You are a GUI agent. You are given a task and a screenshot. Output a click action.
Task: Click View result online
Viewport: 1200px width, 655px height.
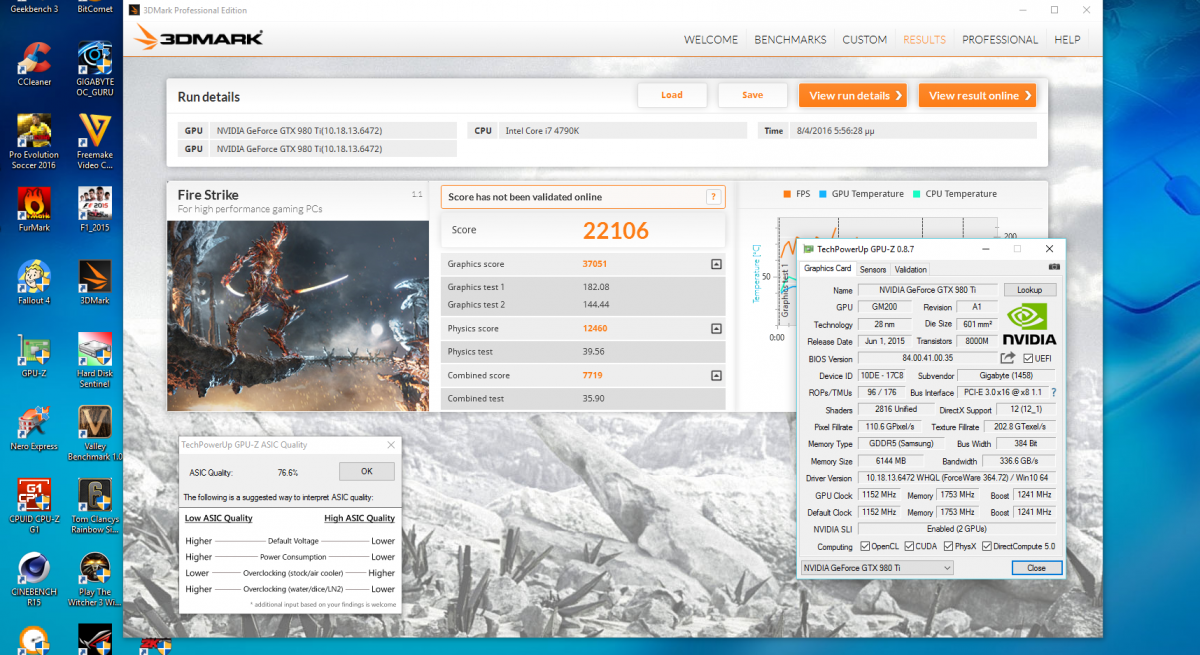[977, 96]
